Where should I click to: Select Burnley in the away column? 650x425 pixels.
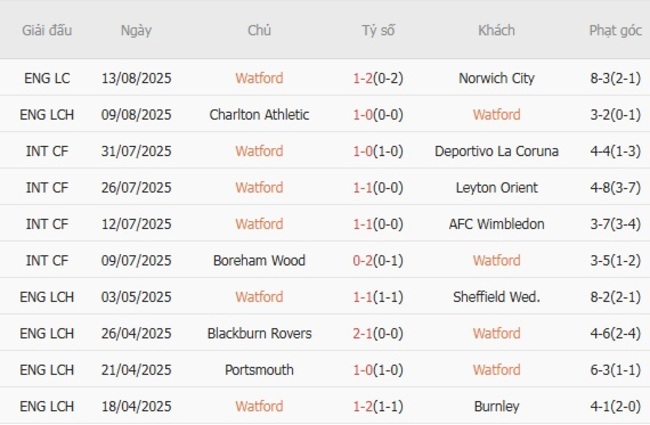496,407
